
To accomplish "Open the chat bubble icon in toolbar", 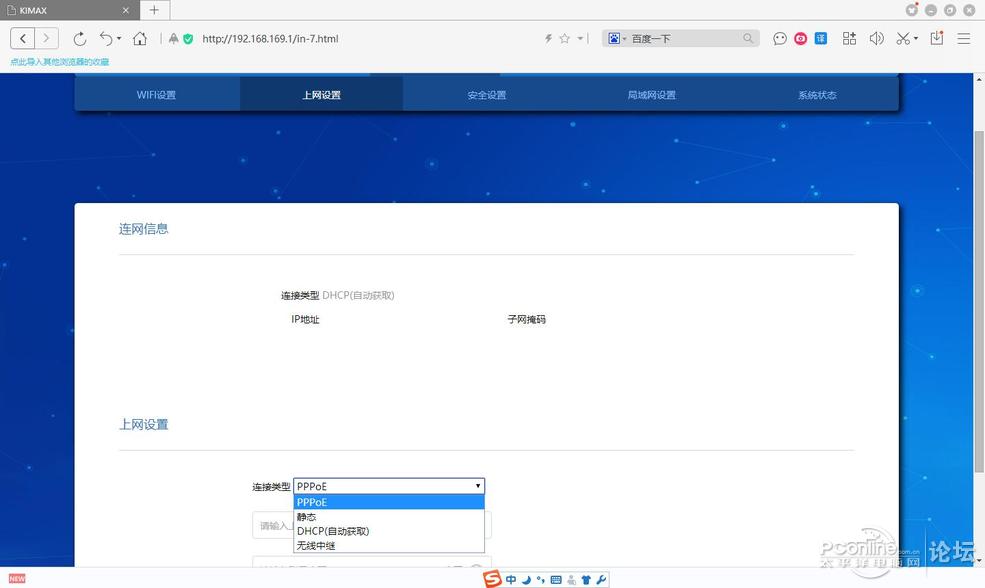I will 780,38.
